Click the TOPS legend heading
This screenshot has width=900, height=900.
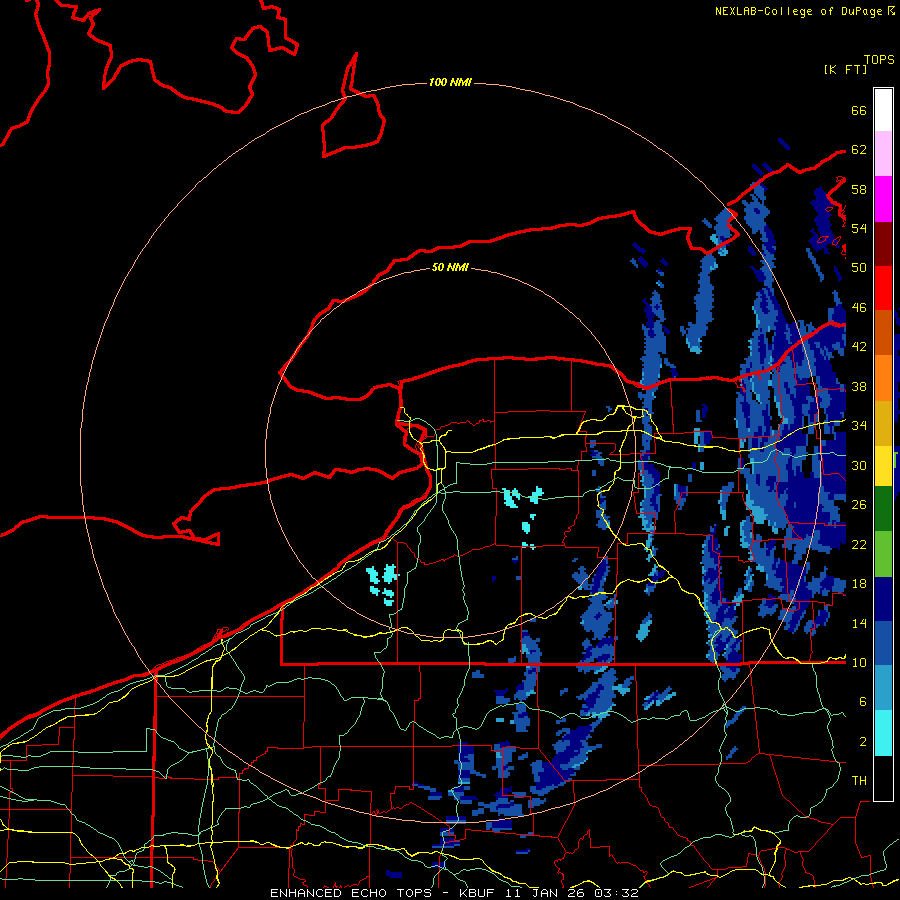(x=879, y=59)
